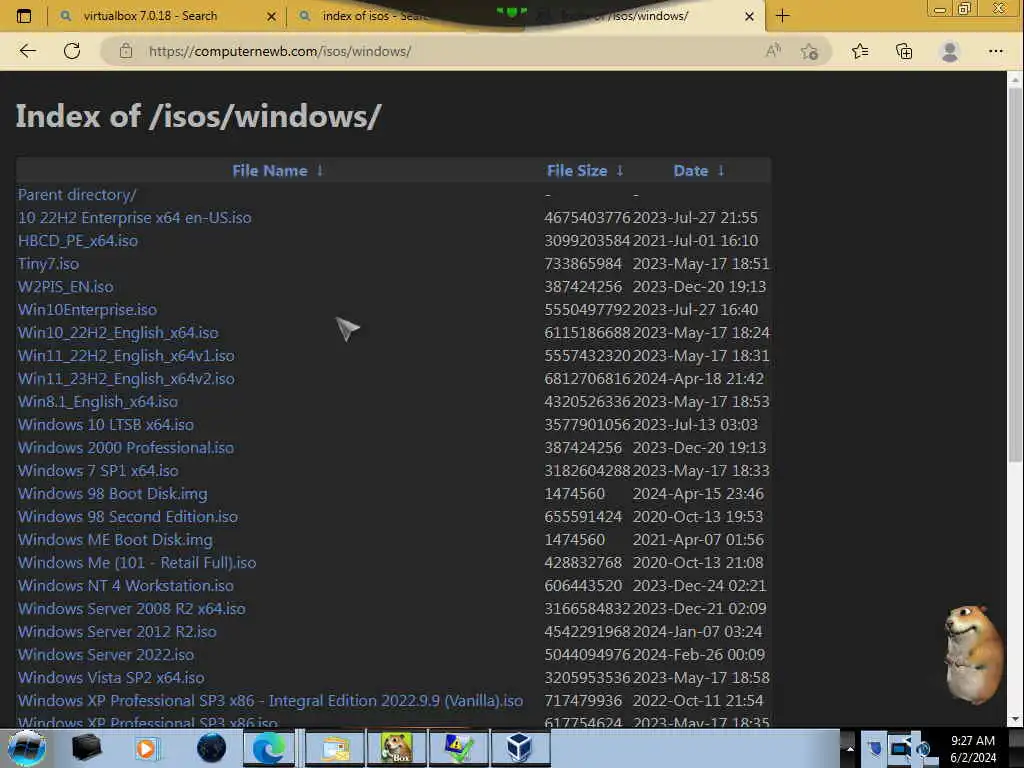Open the Collections icon

tap(904, 51)
